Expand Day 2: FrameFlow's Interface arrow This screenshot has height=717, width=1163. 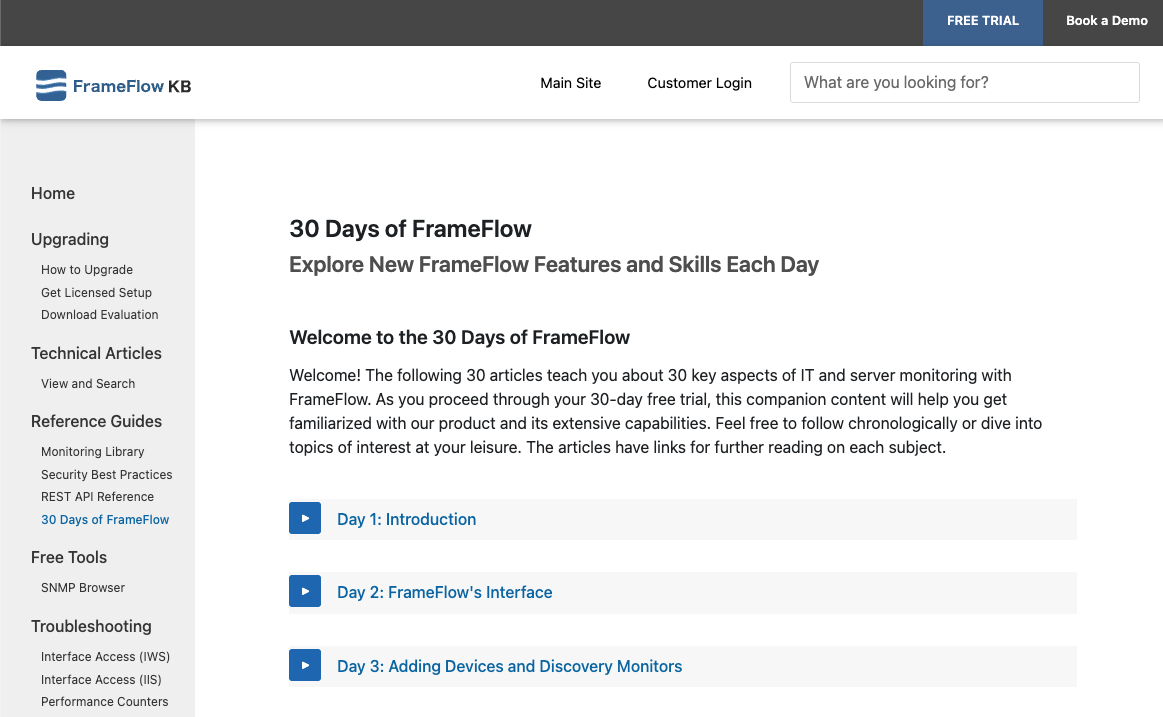[305, 591]
